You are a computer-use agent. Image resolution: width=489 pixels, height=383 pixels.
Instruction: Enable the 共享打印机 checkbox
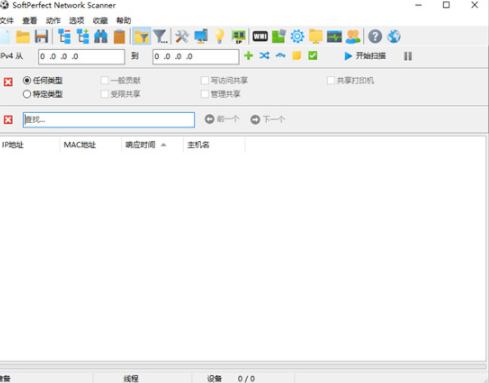[331, 80]
